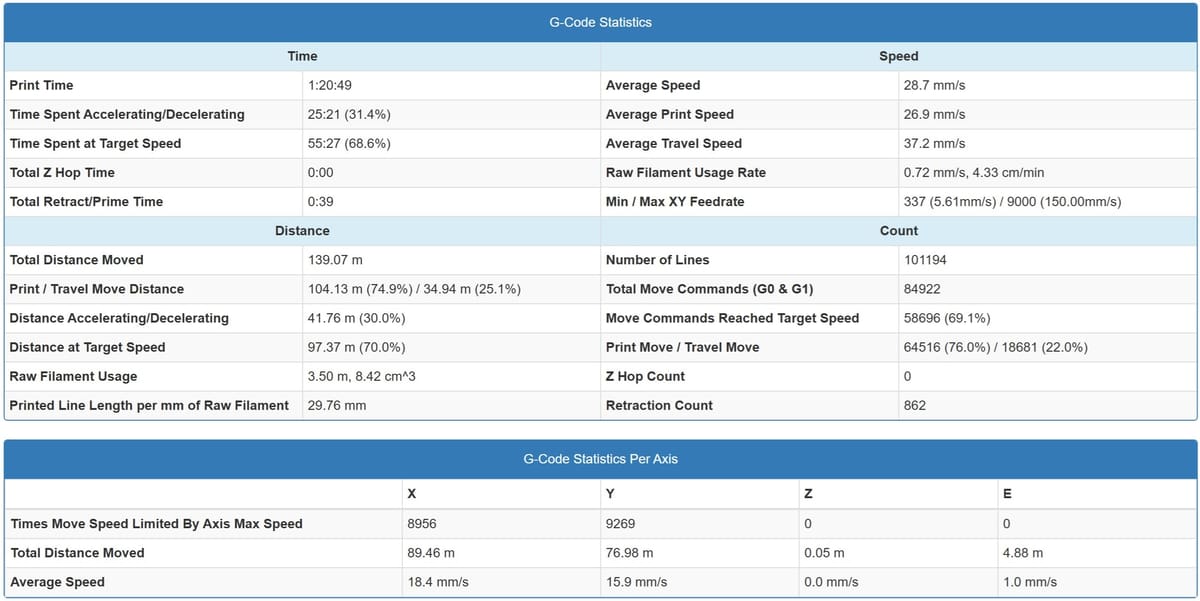Select the value 26.9 mm/s
Viewport: 1200px width, 601px height.
(934, 114)
